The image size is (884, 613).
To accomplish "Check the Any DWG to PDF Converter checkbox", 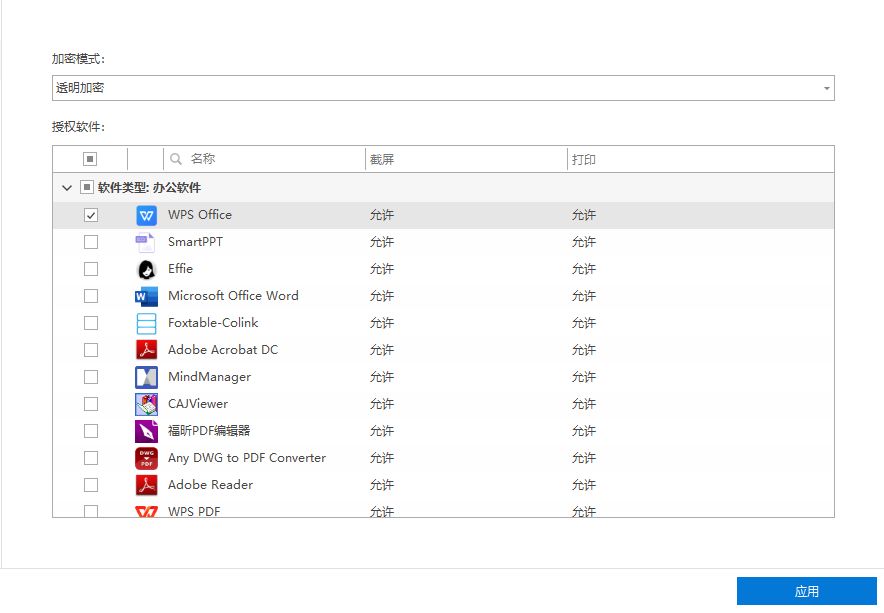I will [x=91, y=458].
